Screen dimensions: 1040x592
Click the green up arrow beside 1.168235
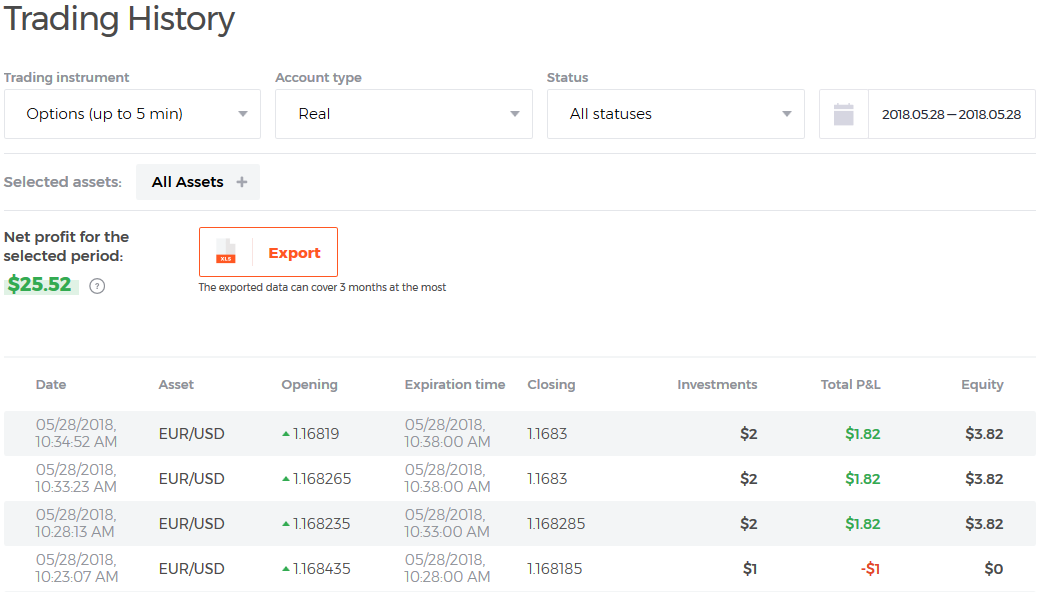point(286,524)
